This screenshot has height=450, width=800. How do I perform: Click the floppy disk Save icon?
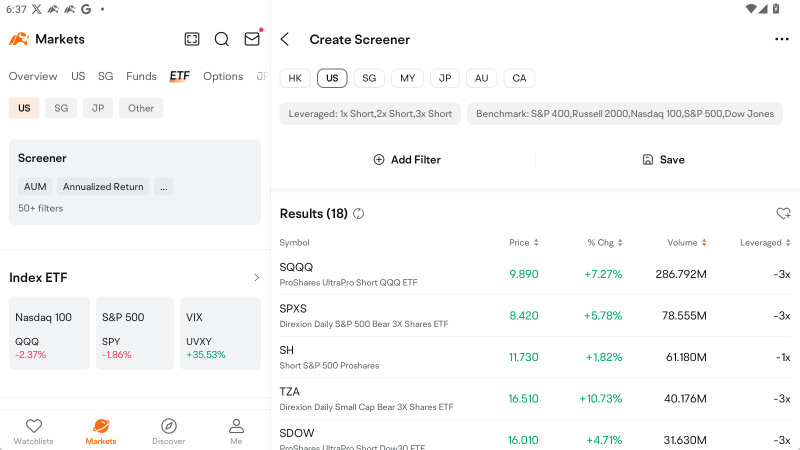647,160
